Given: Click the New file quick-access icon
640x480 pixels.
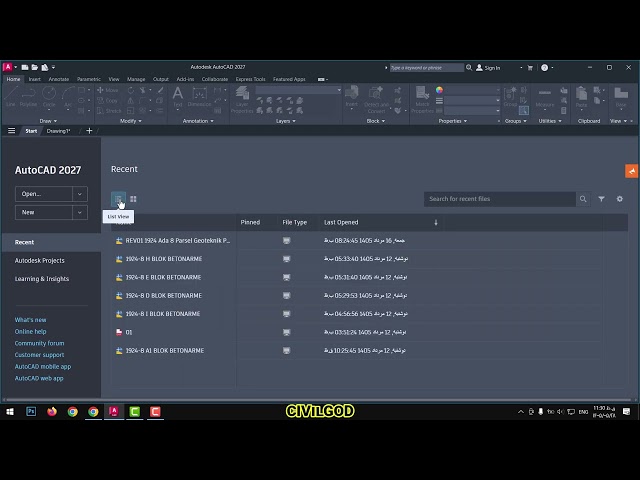Looking at the screenshot, I should 25,67.
